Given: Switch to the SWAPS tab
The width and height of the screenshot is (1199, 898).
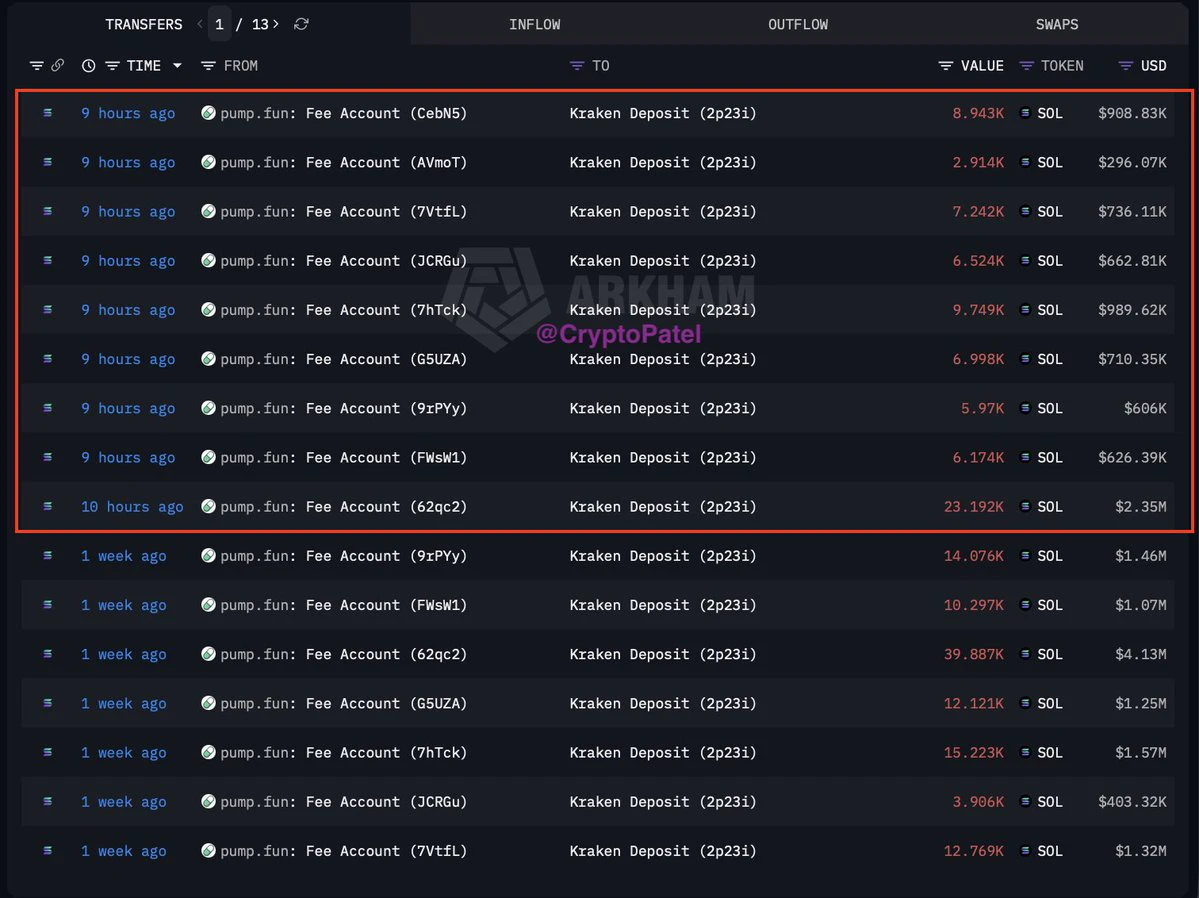Looking at the screenshot, I should [x=1057, y=24].
